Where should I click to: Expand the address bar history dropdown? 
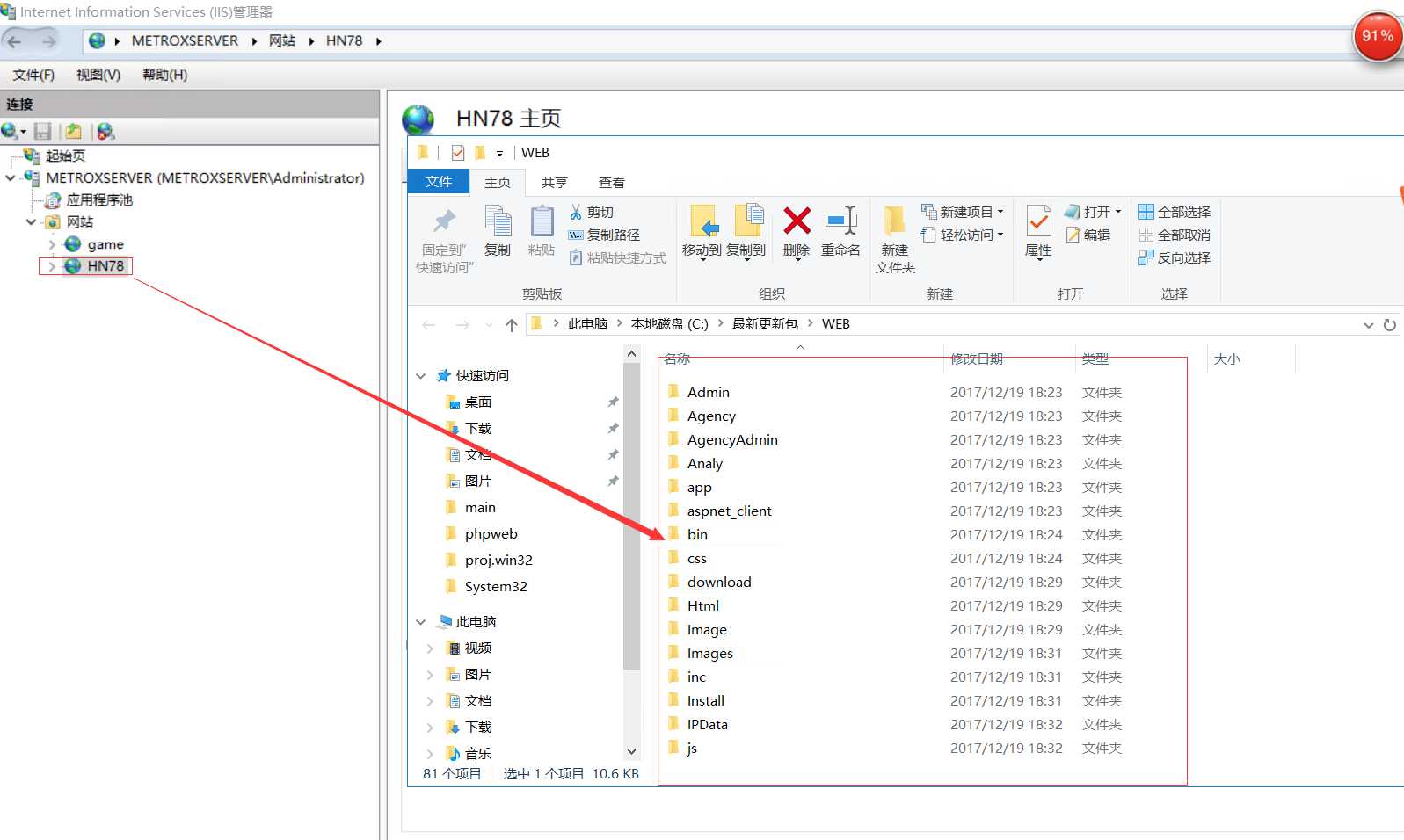[1368, 325]
